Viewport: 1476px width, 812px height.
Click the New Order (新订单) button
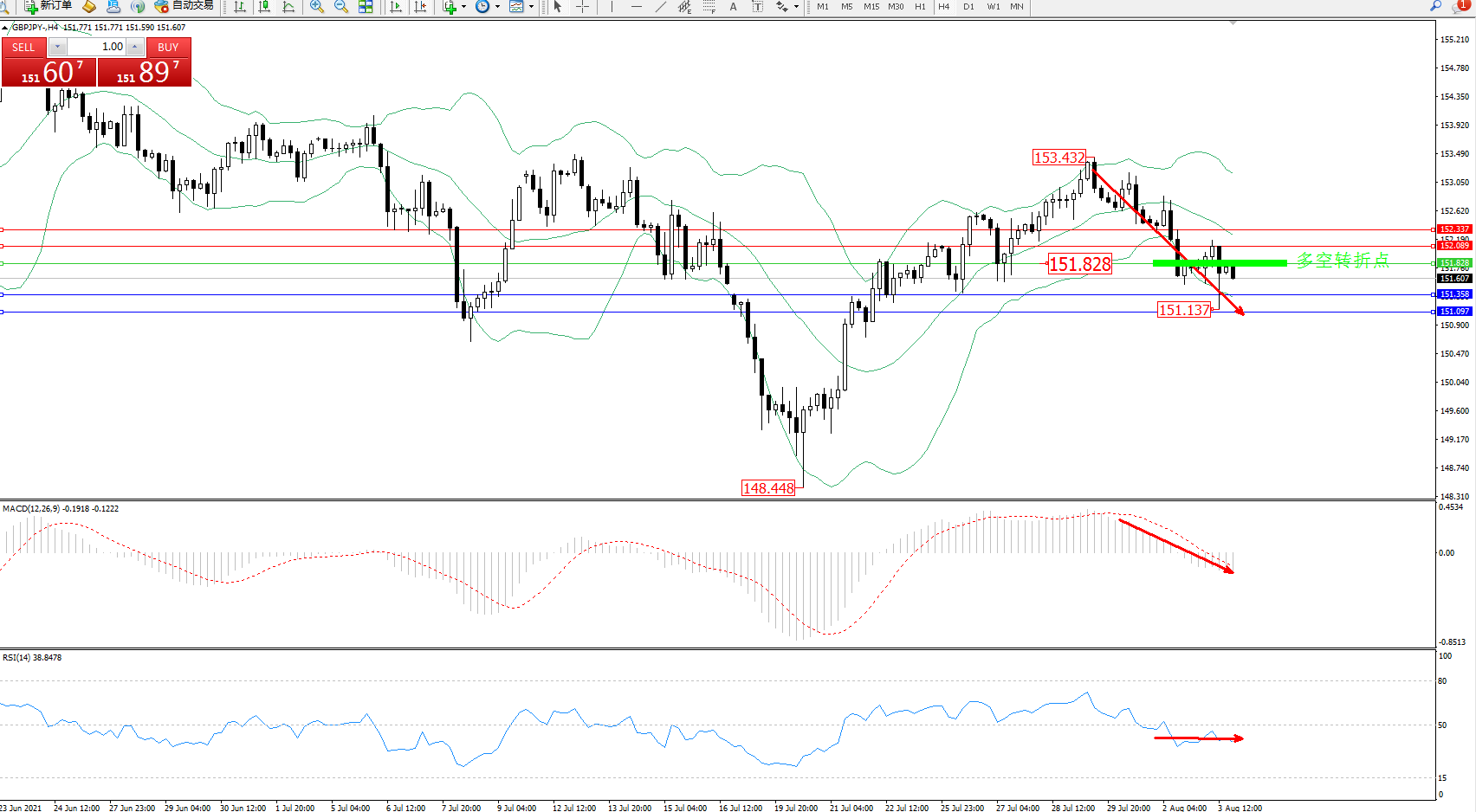tap(48, 6)
